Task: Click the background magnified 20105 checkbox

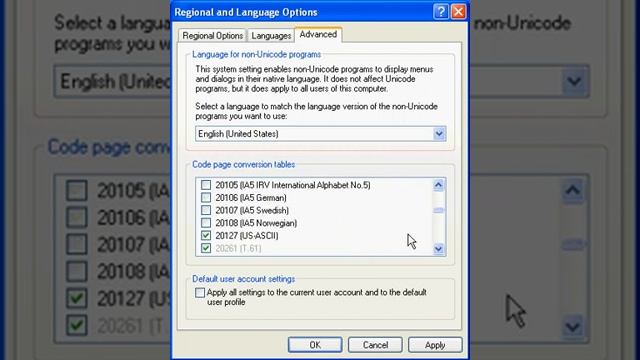Action: click(76, 190)
